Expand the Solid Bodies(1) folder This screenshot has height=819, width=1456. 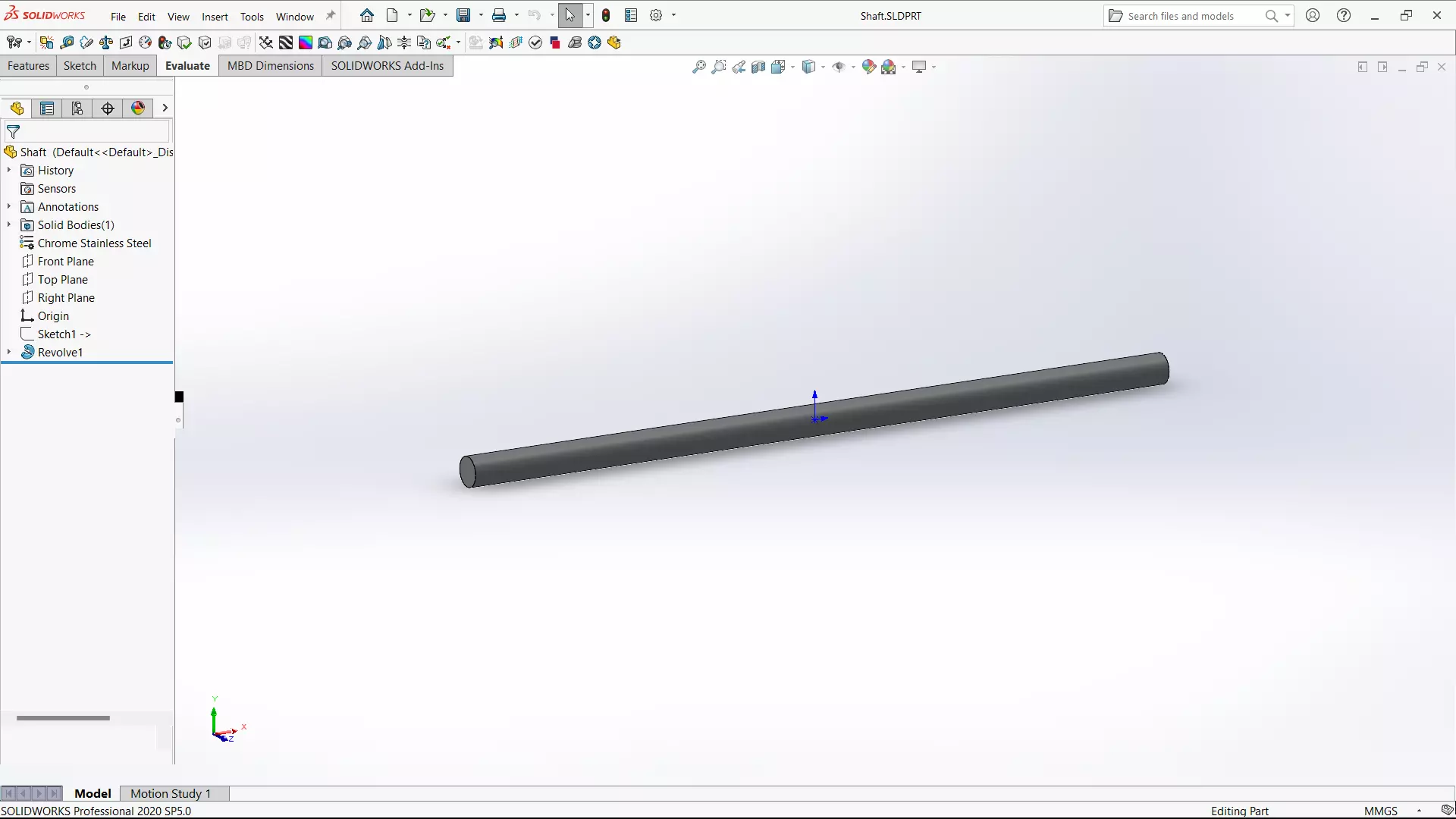pos(9,225)
